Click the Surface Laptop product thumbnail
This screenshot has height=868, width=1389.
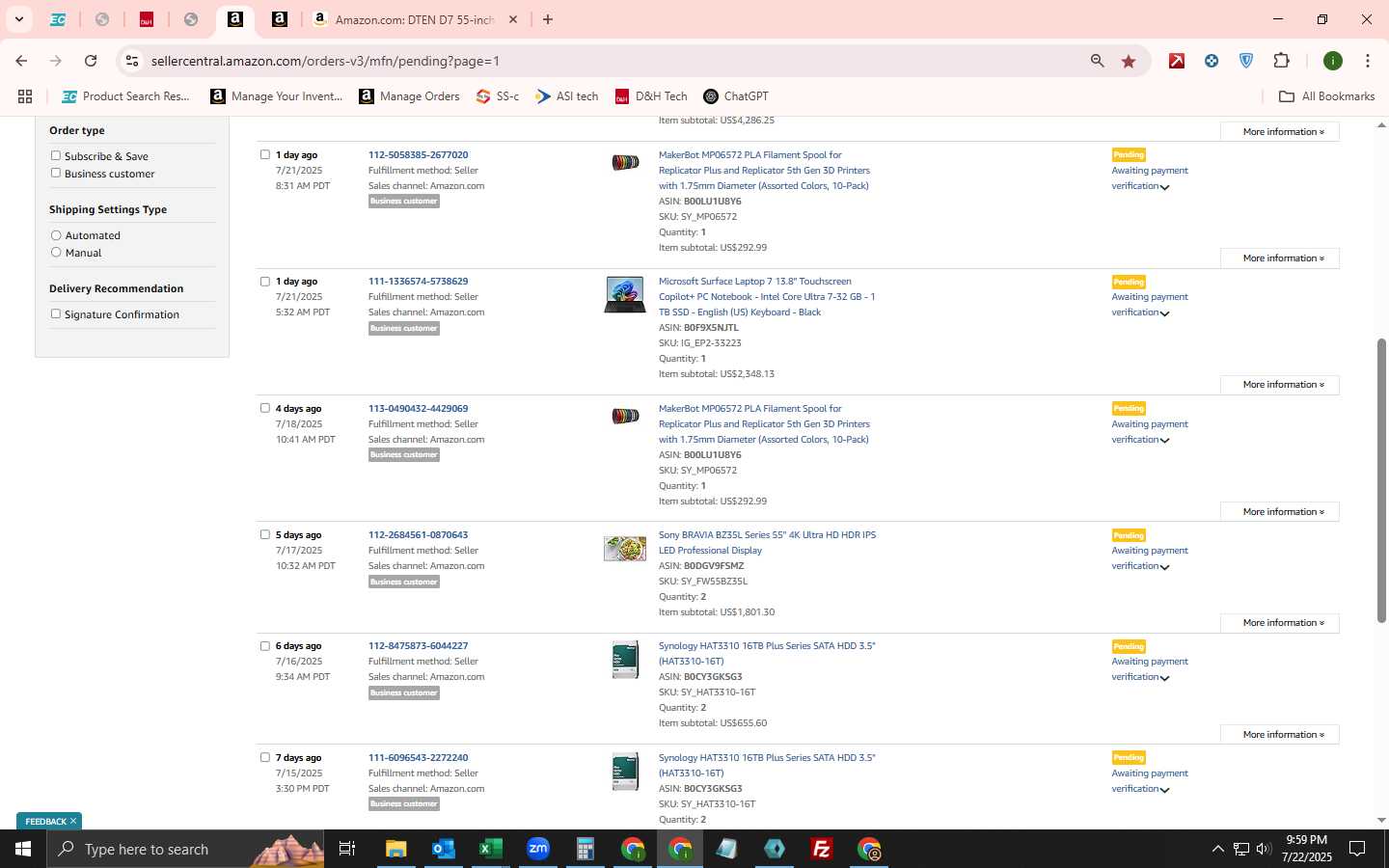pyautogui.click(x=625, y=294)
